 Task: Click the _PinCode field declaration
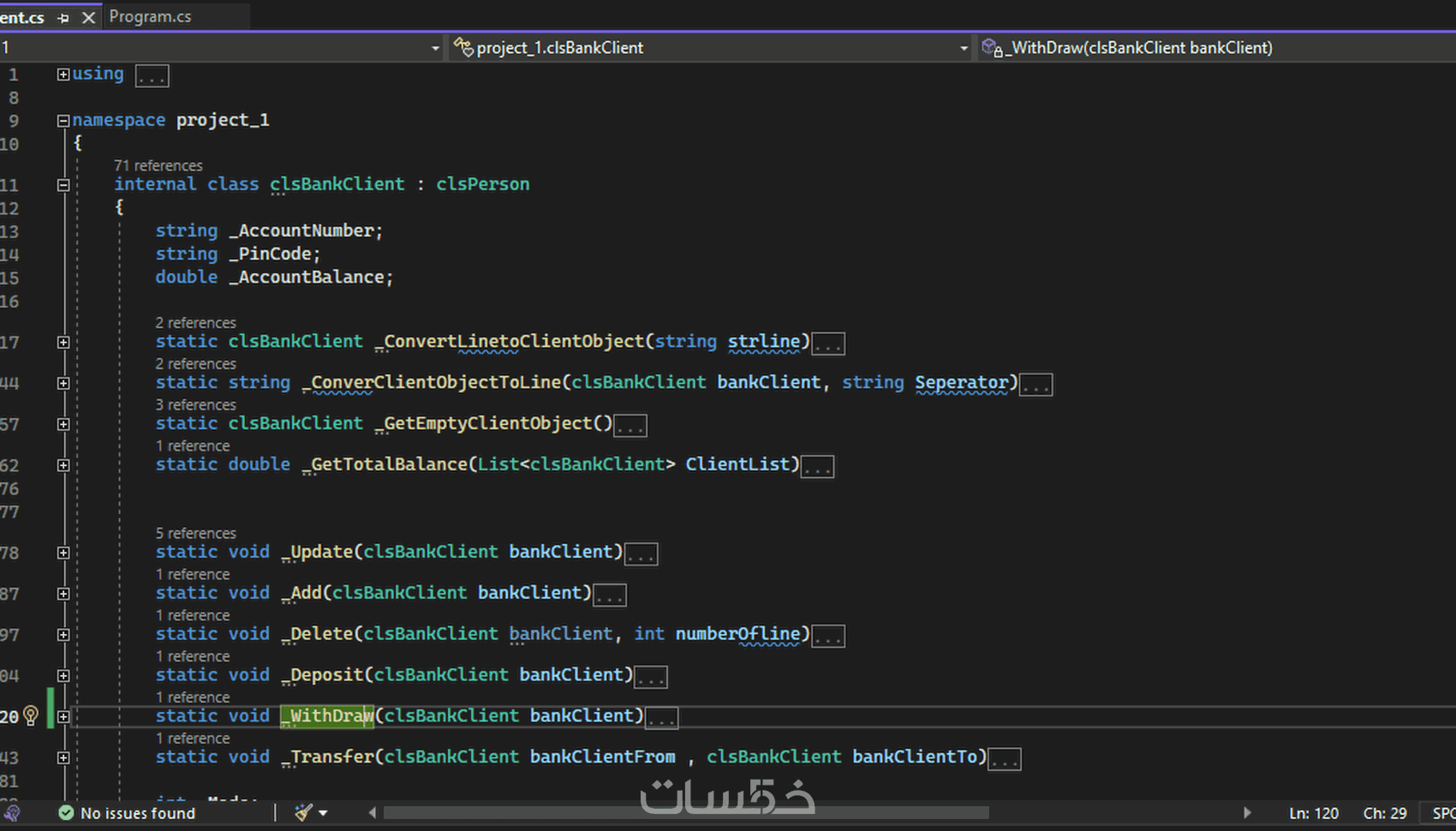274,254
